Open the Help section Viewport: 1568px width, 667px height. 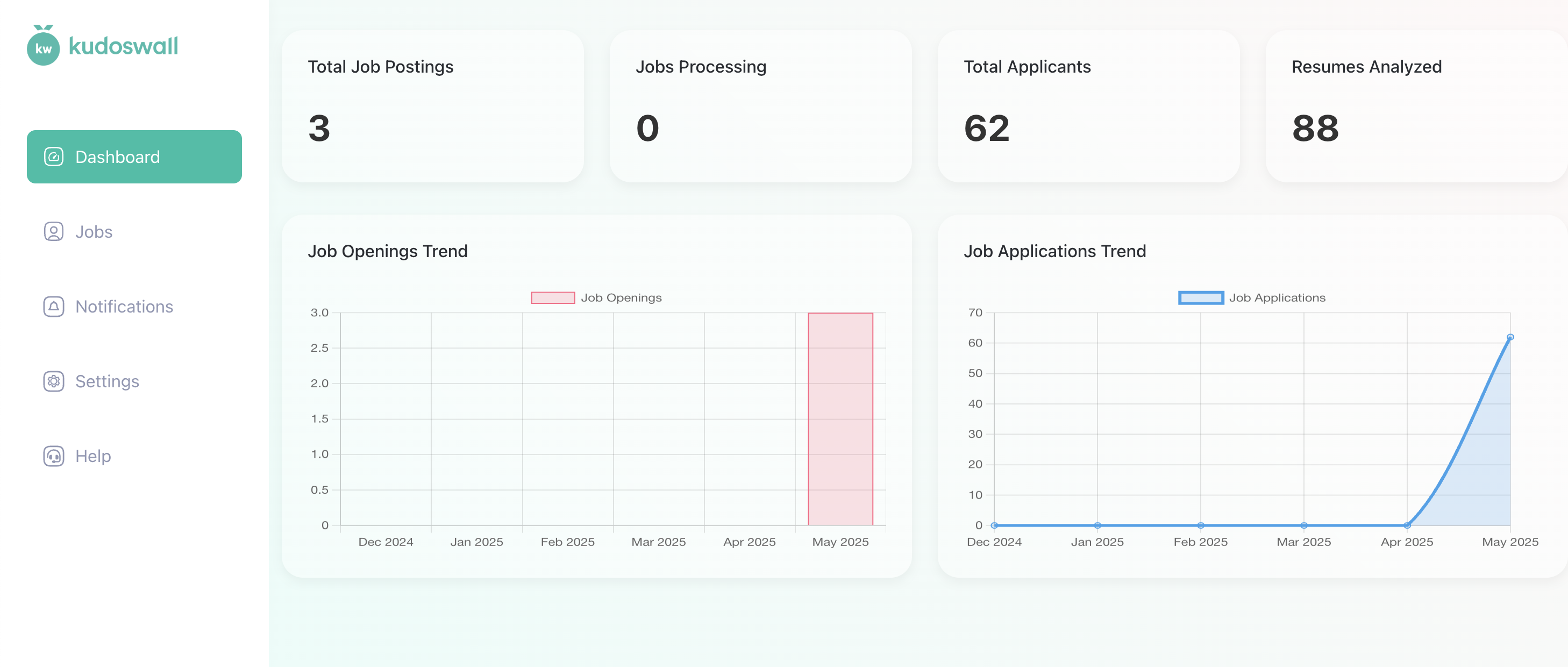click(92, 456)
